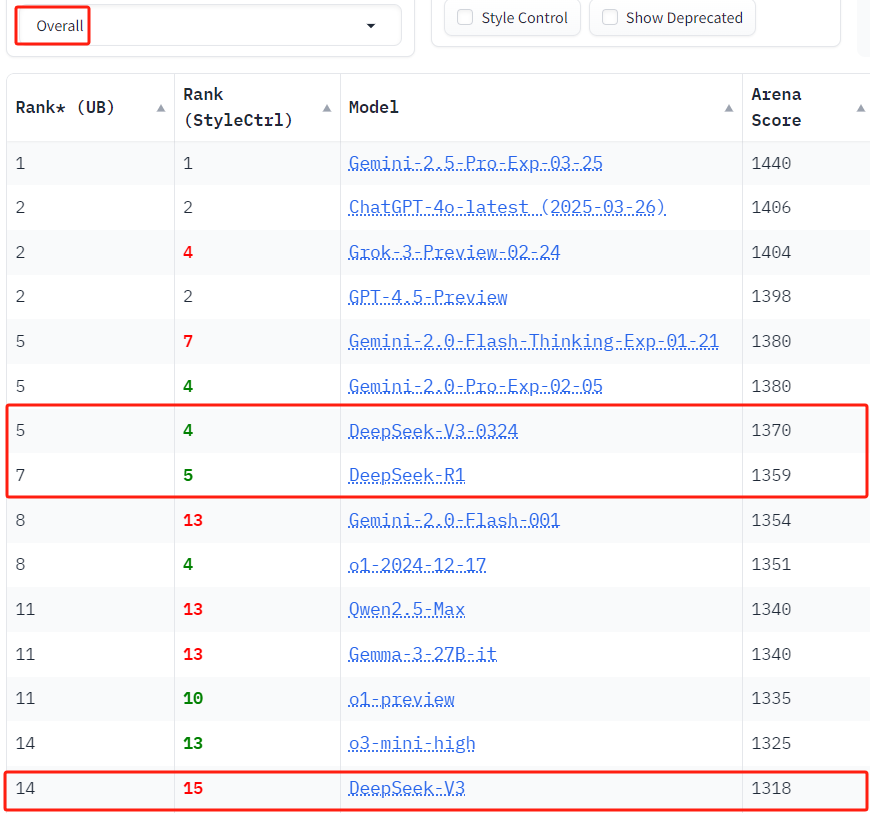Screen dimensions: 870x813
Task: Tick the Show Deprecated checkbox
Action: click(610, 18)
